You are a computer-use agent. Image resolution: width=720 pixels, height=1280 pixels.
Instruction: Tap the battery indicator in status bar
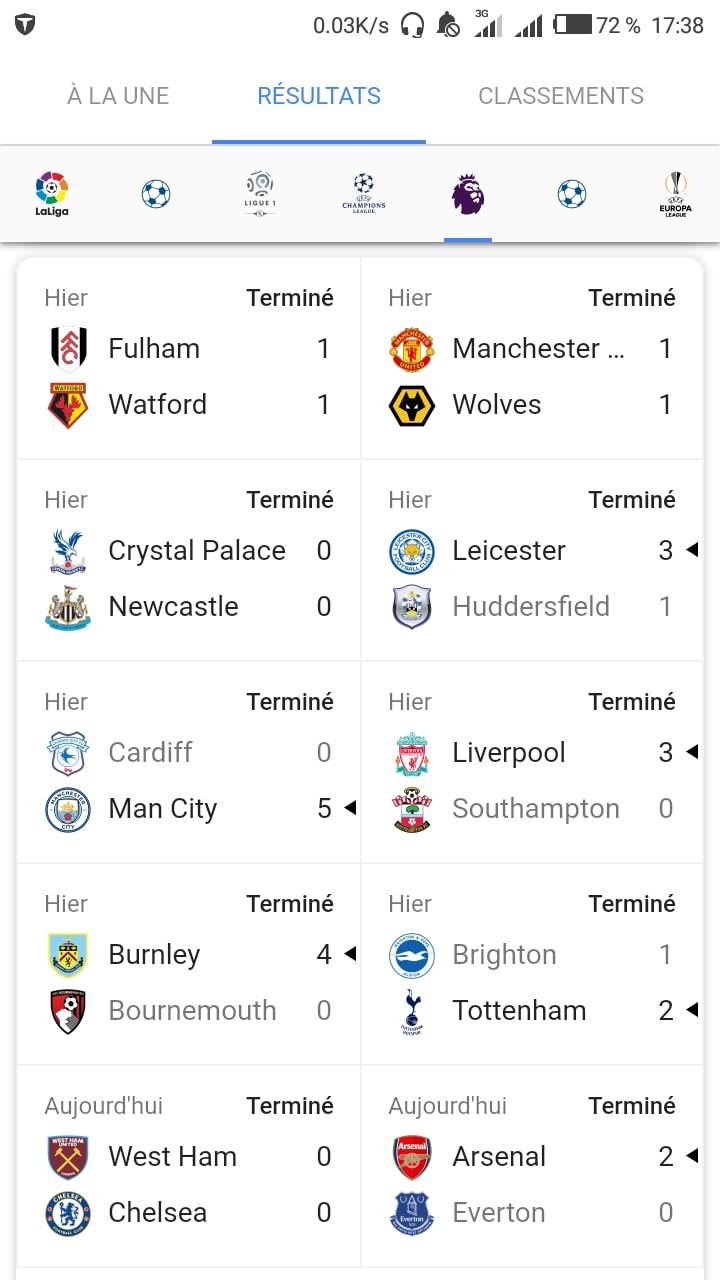(x=574, y=25)
